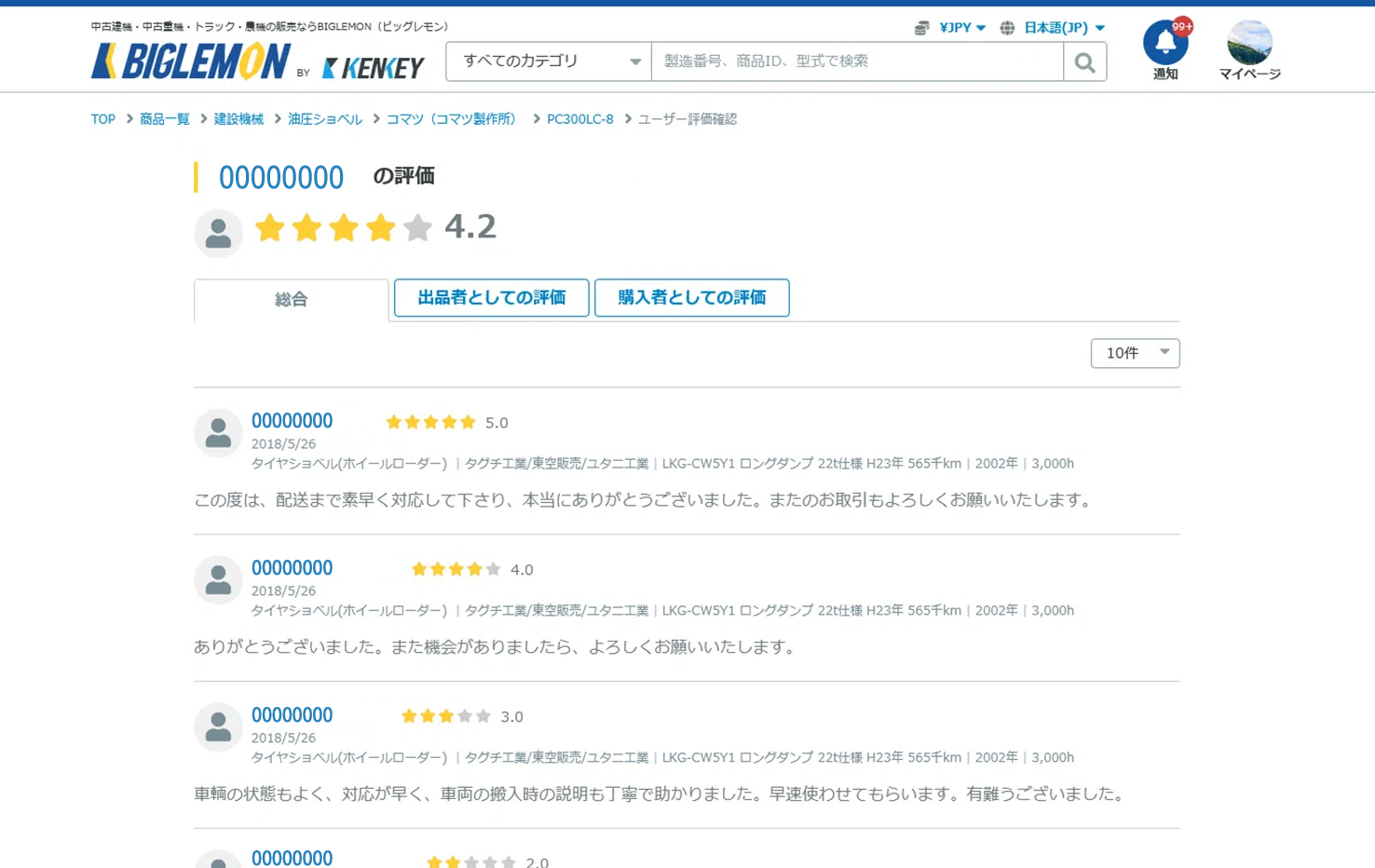
Task: Click the BIGLEMON logo
Action: pos(192,61)
